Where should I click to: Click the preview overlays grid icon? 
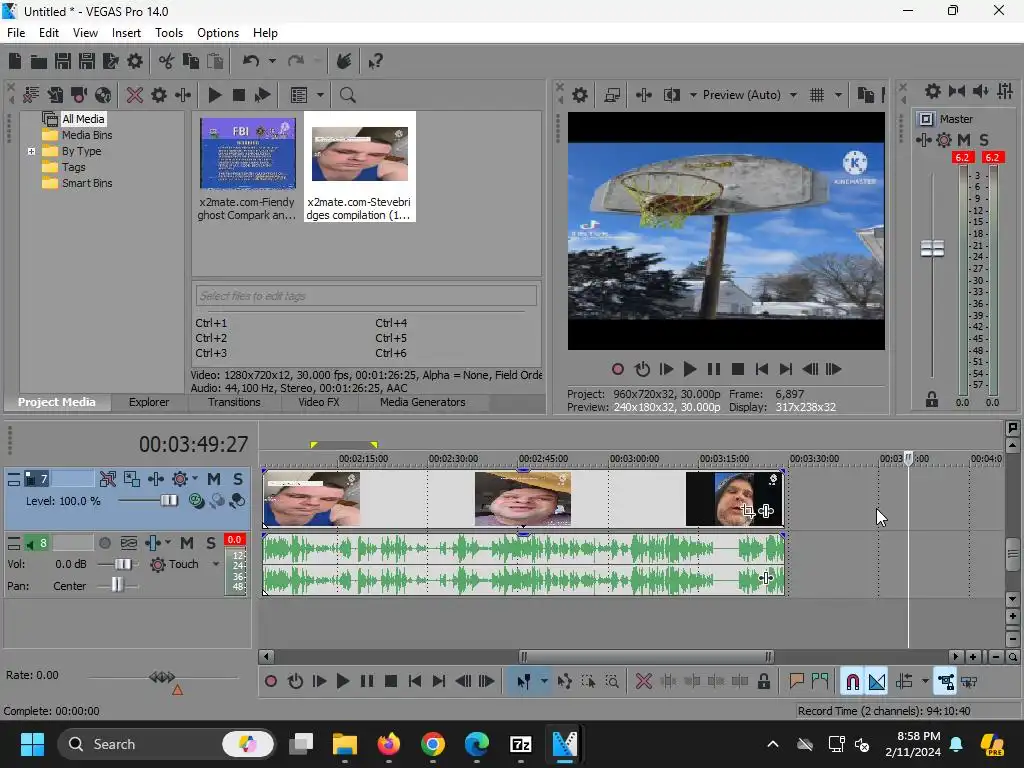coord(817,95)
